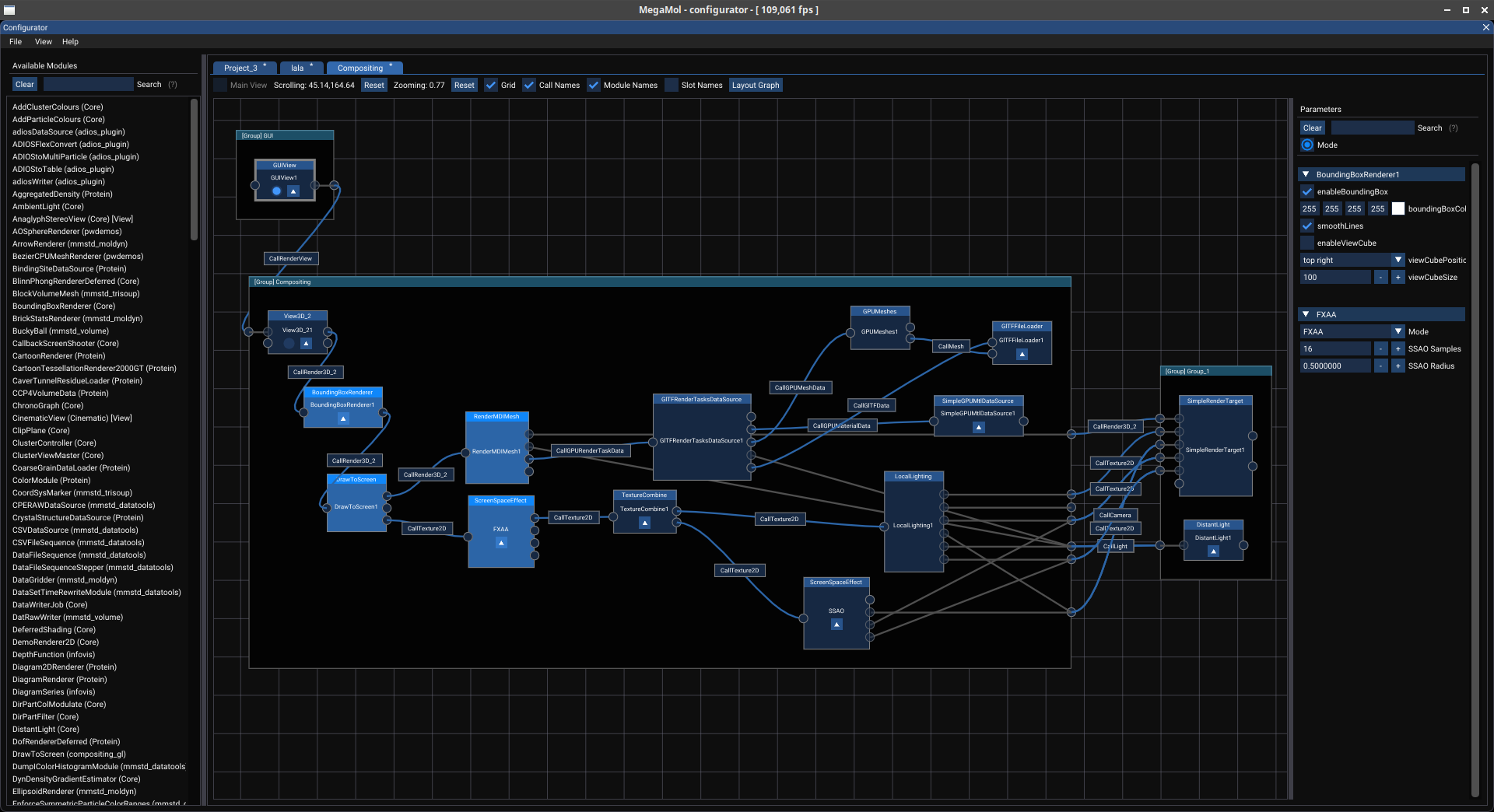
Task: Click the last 255 boundingBoxColor value field
Action: pos(1378,209)
